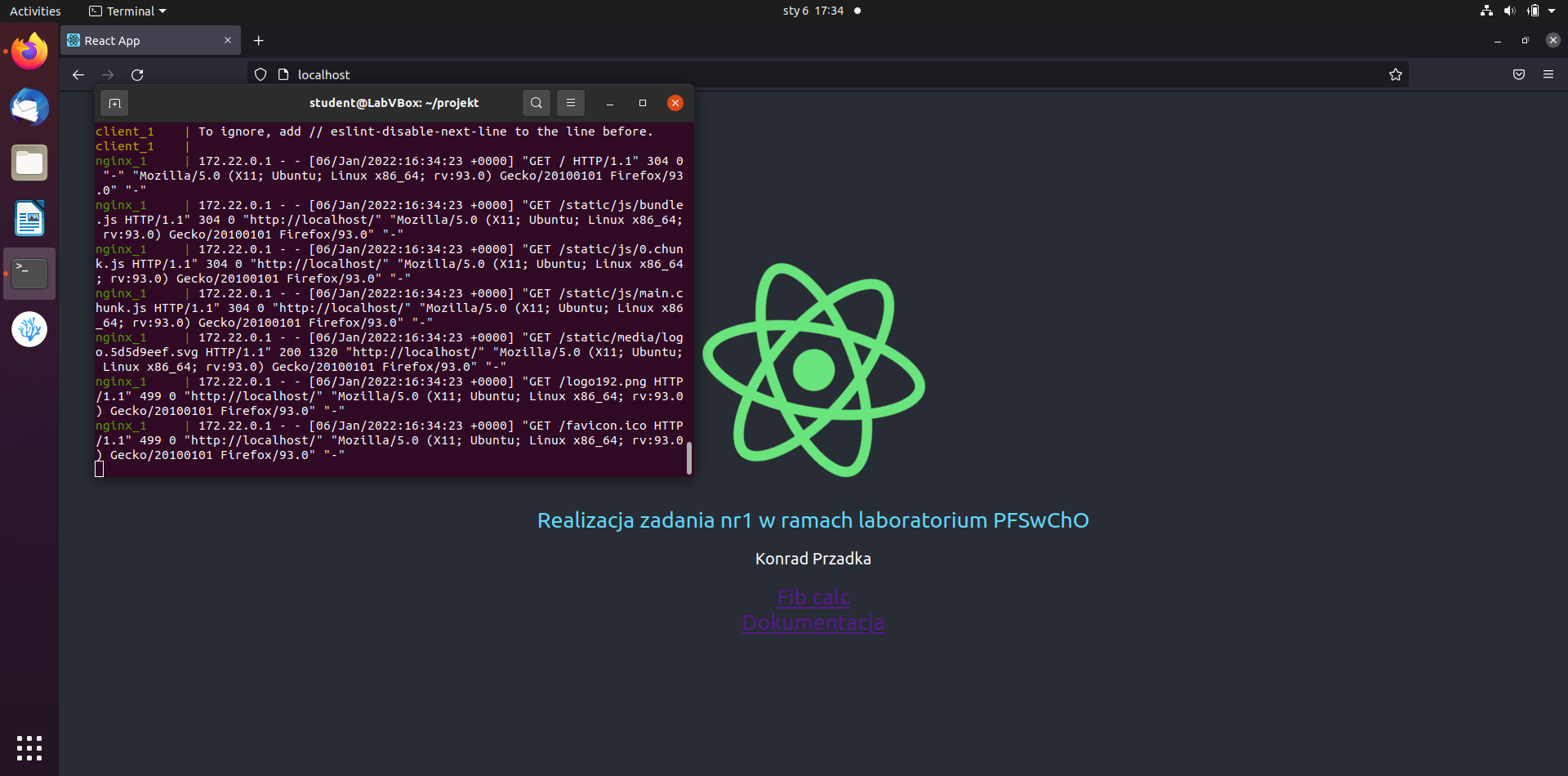Minimize the terminal window
The width and height of the screenshot is (1568, 776).
tap(610, 103)
